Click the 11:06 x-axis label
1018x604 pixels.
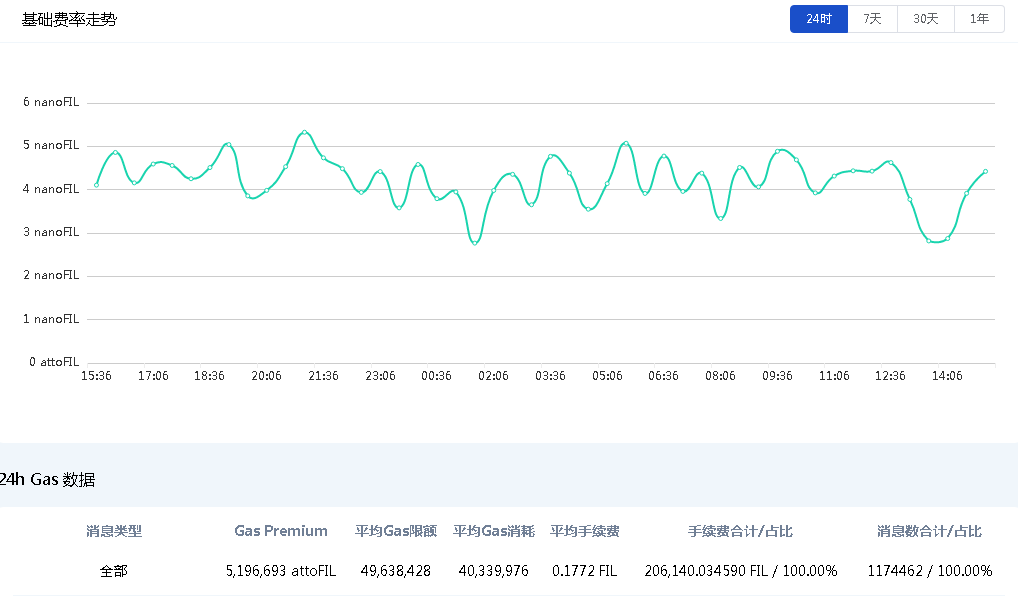(834, 375)
